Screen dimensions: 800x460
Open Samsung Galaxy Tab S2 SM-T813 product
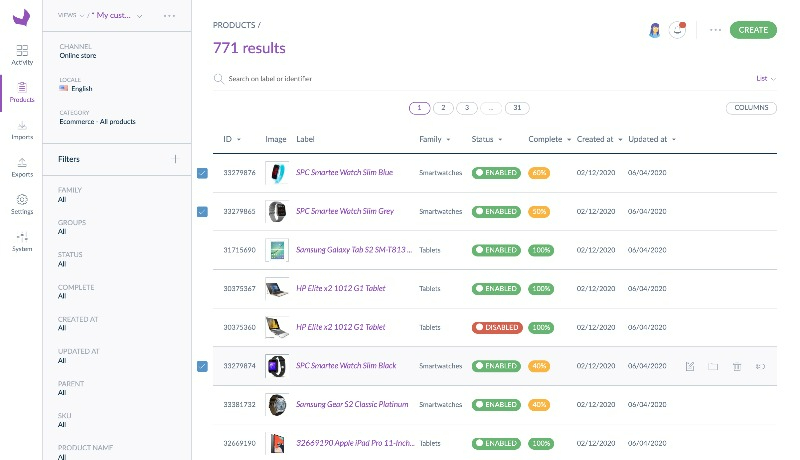tap(354, 250)
